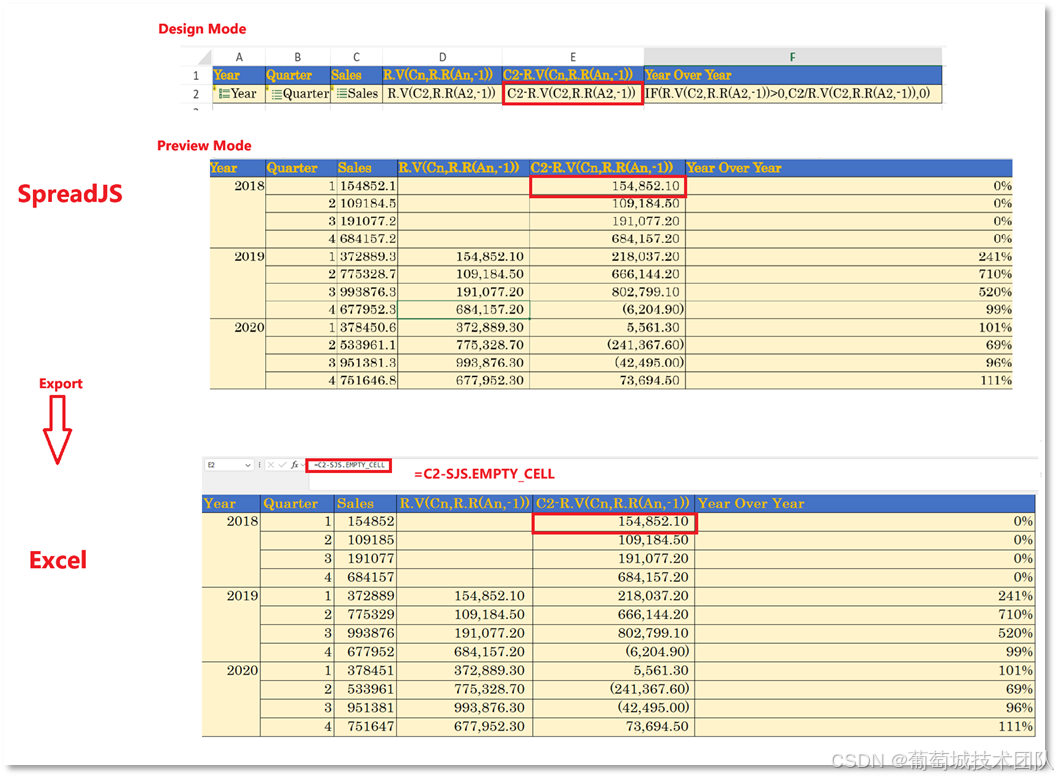
Task: Select row 1 header in Design Mode
Action: [196, 76]
